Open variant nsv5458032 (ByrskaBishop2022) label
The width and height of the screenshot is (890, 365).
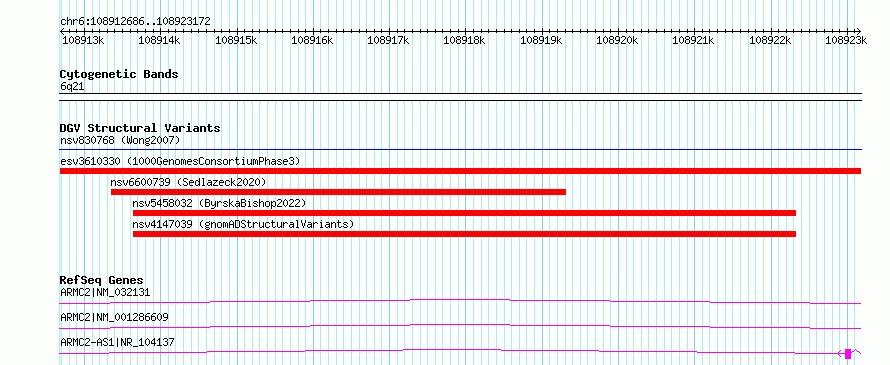click(x=219, y=203)
